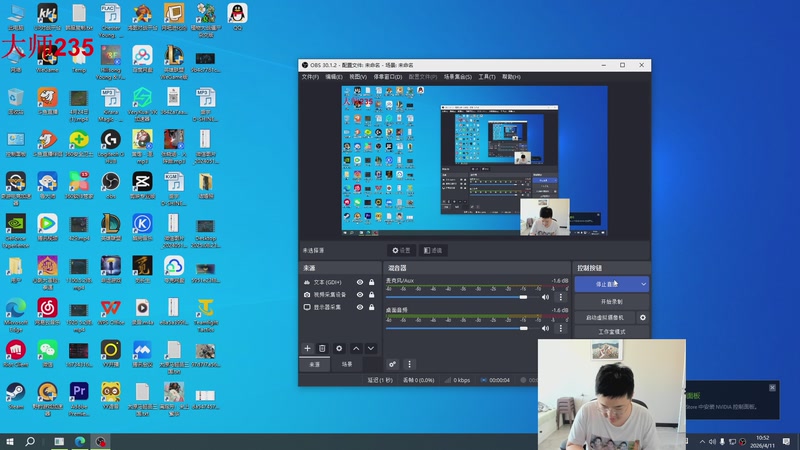The image size is (800, 450).
Task: Toggle visibility of 文本 (GDI+) source
Action: (360, 282)
